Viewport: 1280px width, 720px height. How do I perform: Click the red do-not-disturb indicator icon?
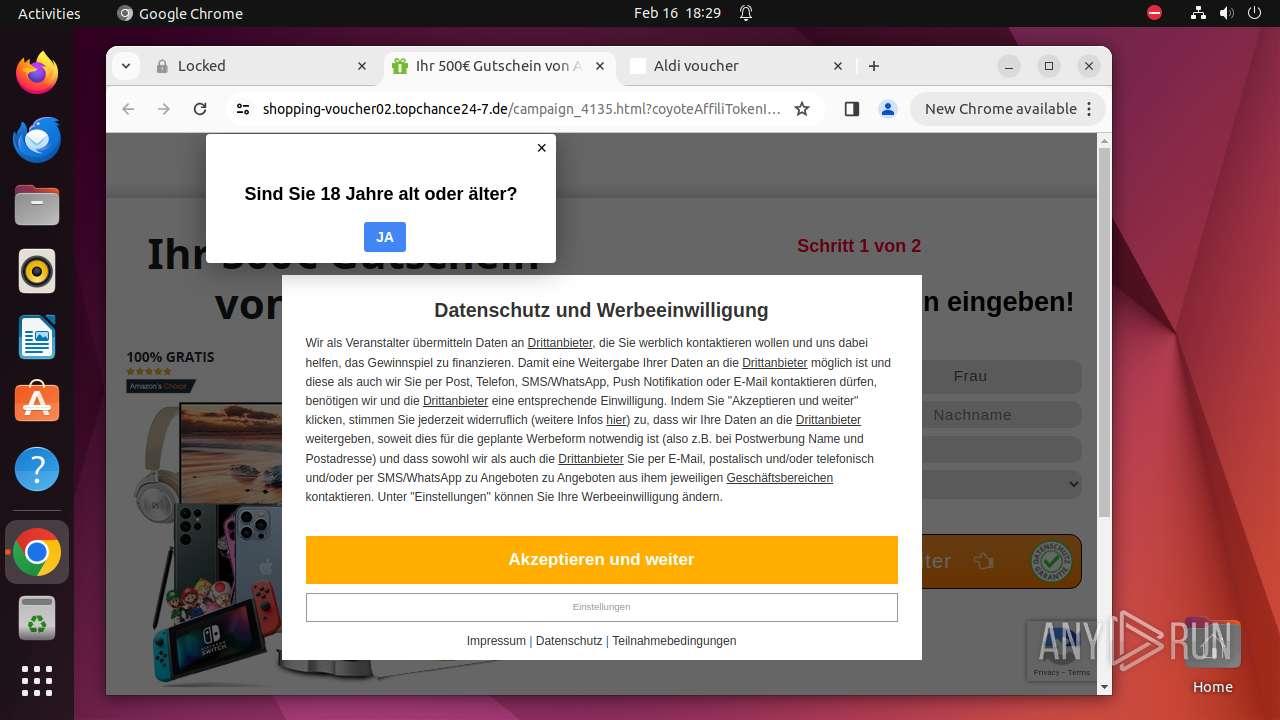[1155, 13]
